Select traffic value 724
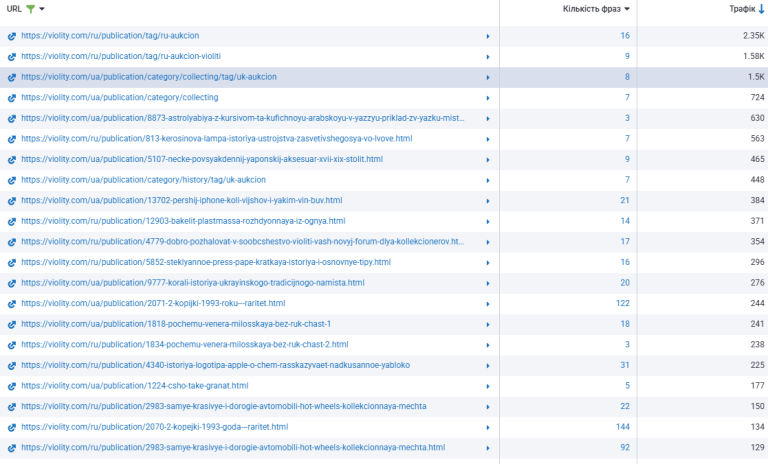The height and width of the screenshot is (464, 768). pos(757,97)
